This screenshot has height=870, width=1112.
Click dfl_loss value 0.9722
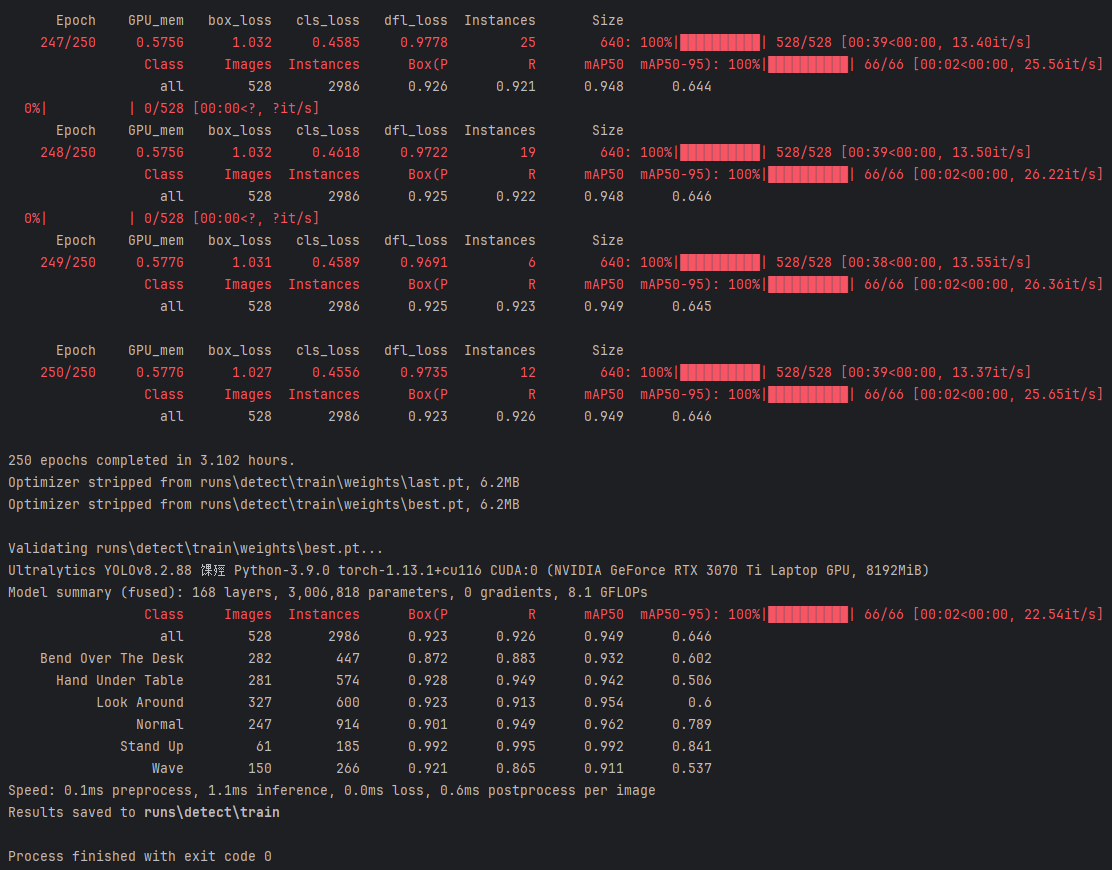[424, 152]
